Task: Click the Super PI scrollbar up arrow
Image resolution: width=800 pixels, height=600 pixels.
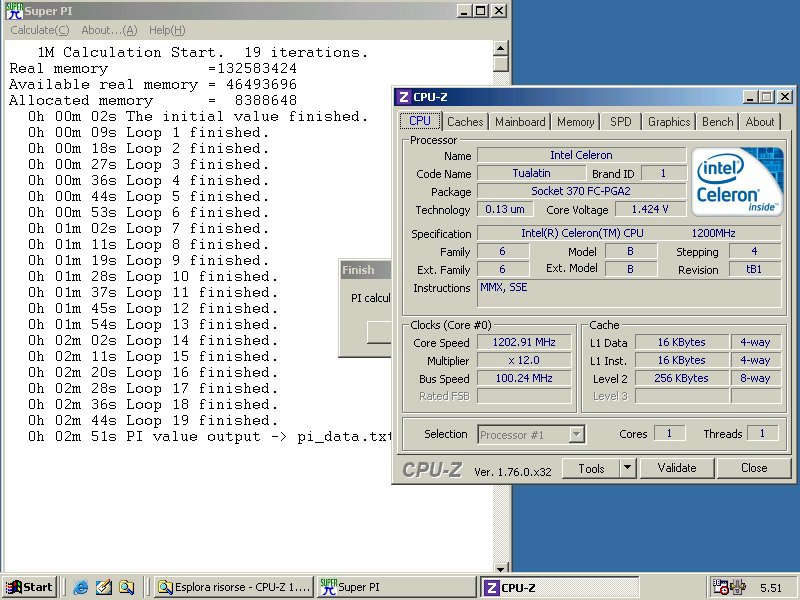Action: [x=501, y=49]
